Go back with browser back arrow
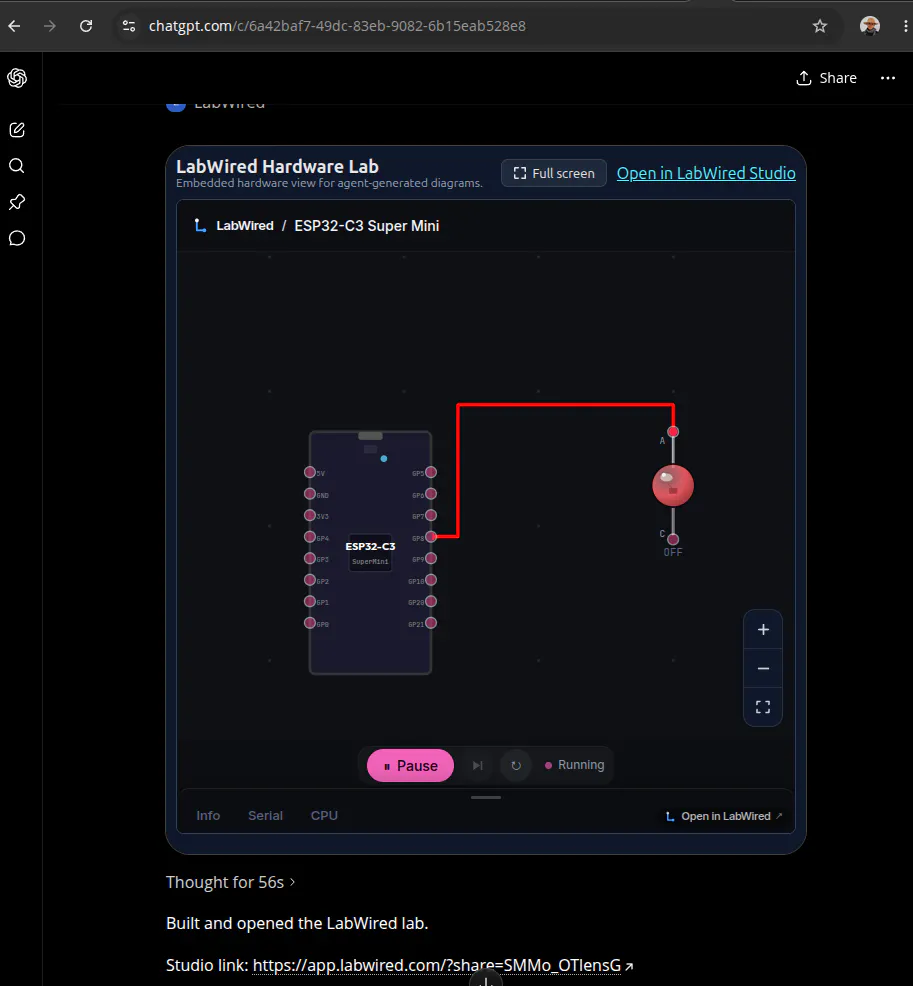The width and height of the screenshot is (913, 986). pyautogui.click(x=14, y=26)
